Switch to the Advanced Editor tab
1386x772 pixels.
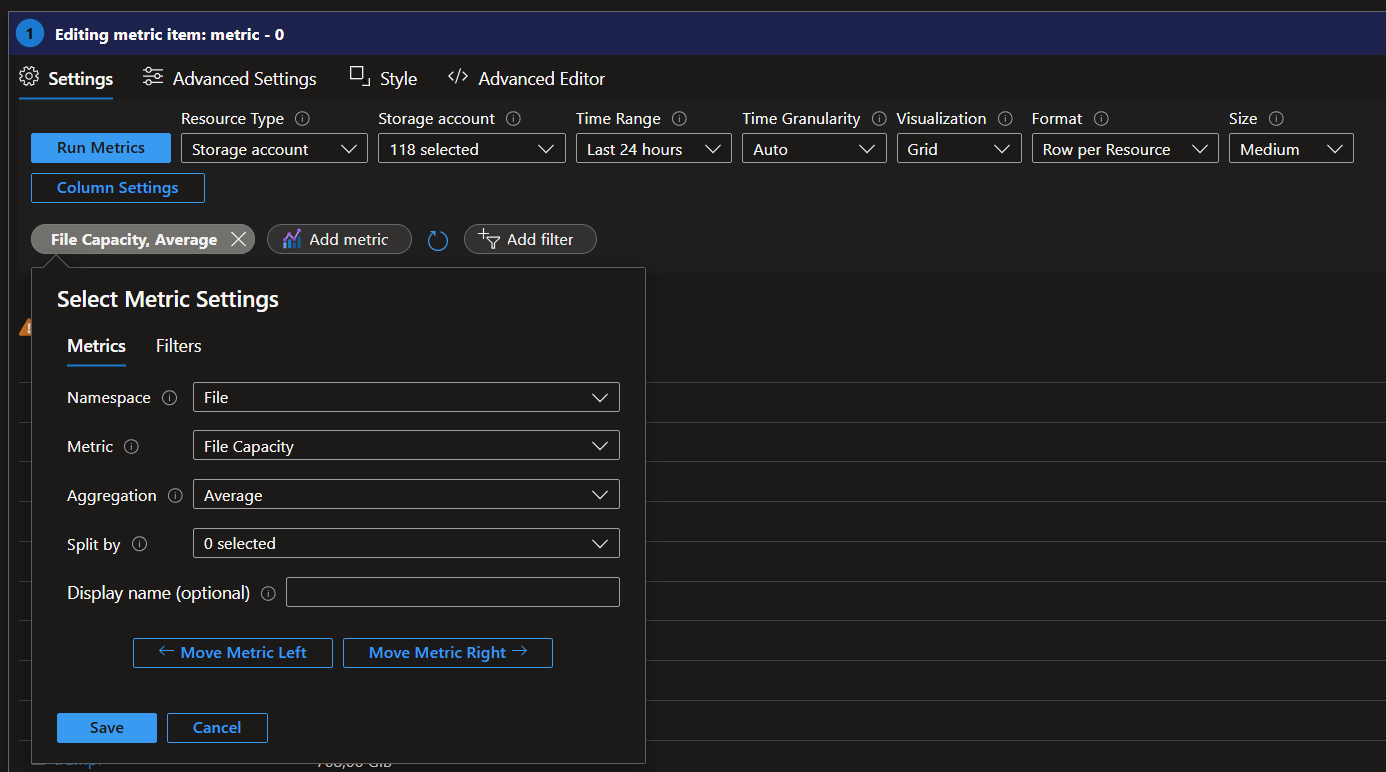tap(526, 78)
